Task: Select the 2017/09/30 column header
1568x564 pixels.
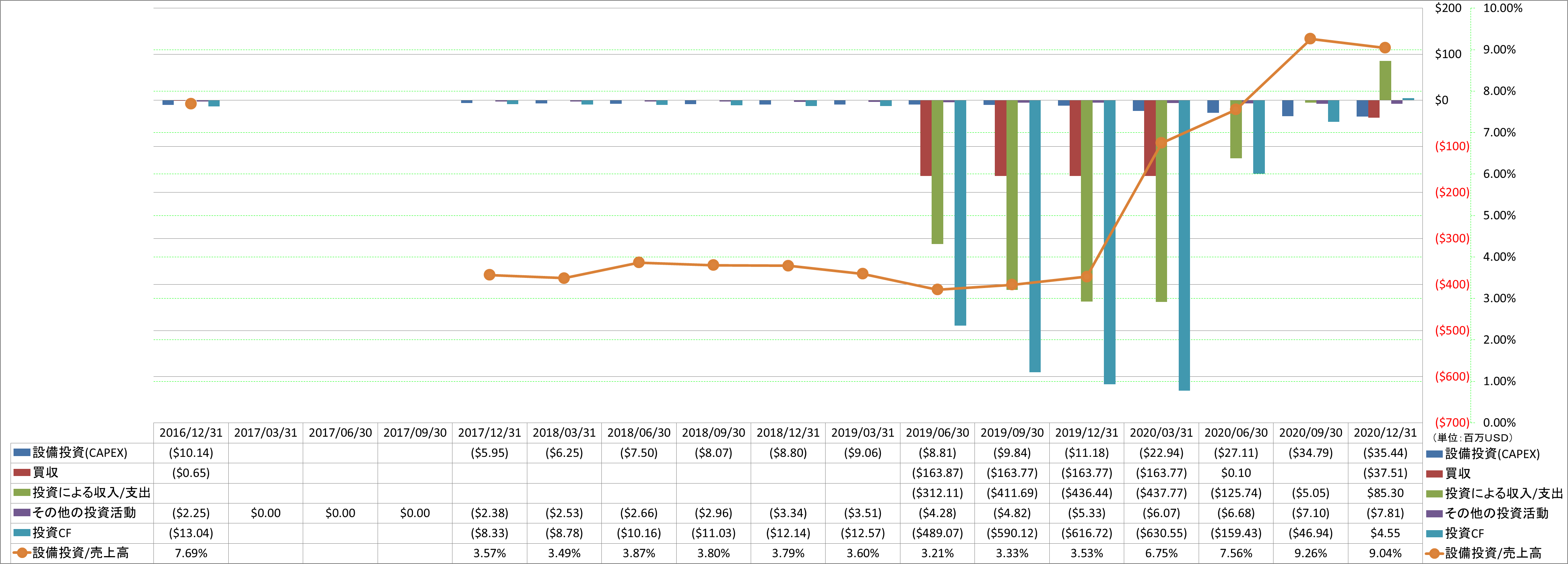Action: (x=415, y=432)
